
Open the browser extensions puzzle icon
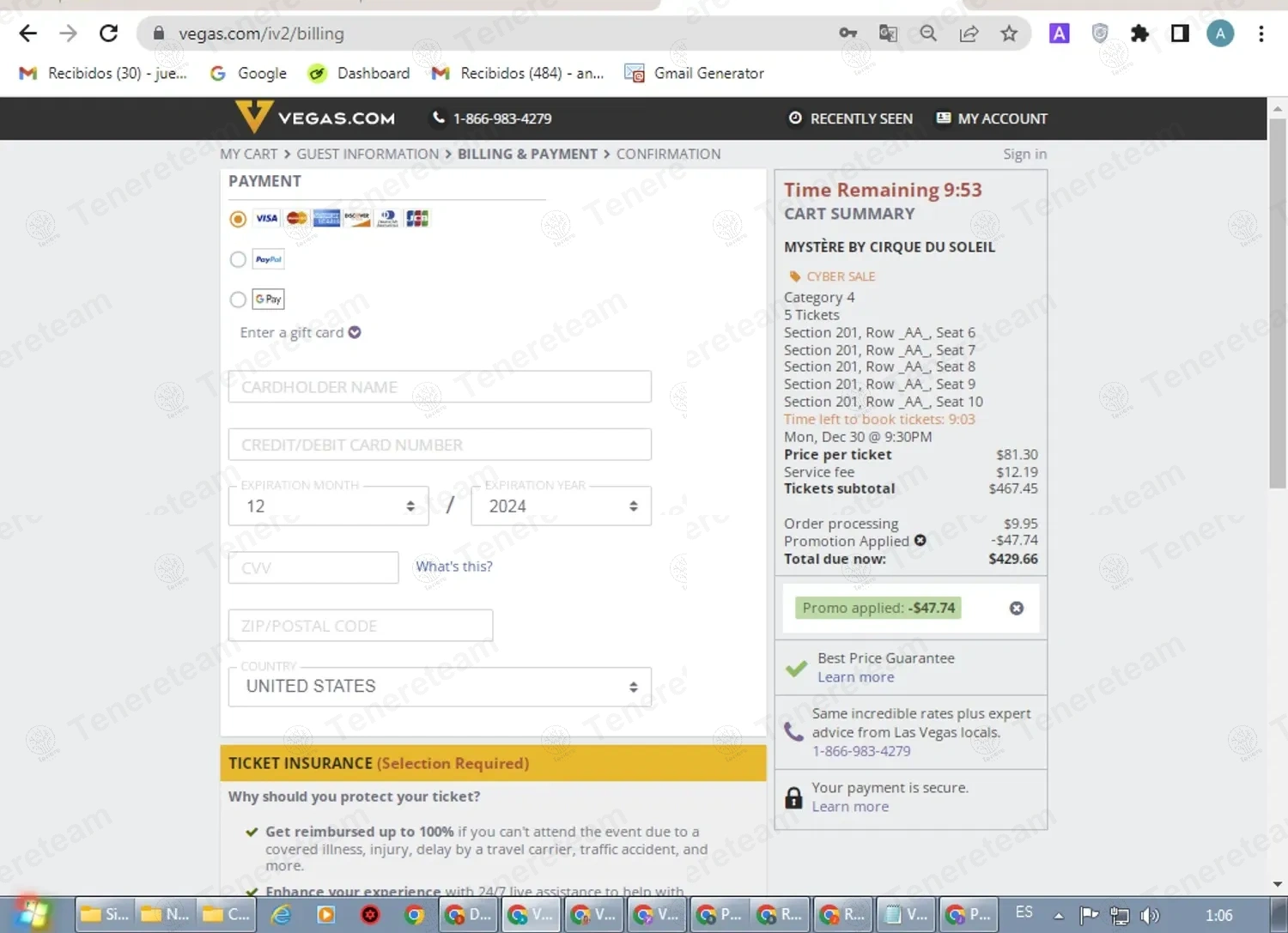1139,33
